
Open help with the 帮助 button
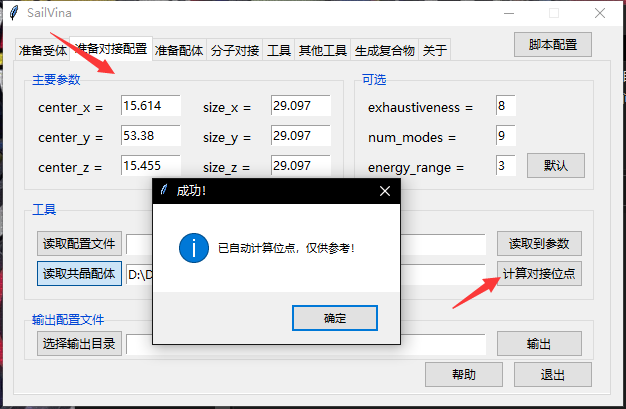pyautogui.click(x=464, y=374)
